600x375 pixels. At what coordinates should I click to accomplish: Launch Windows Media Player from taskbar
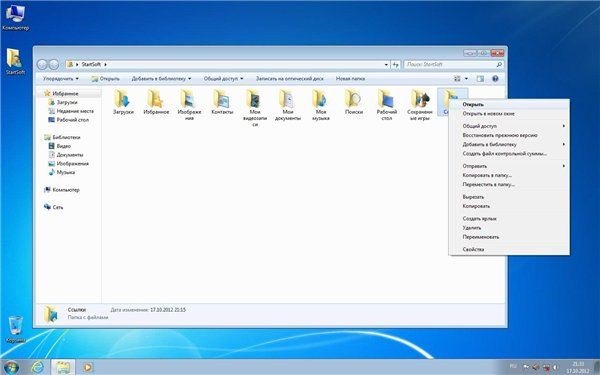88,367
